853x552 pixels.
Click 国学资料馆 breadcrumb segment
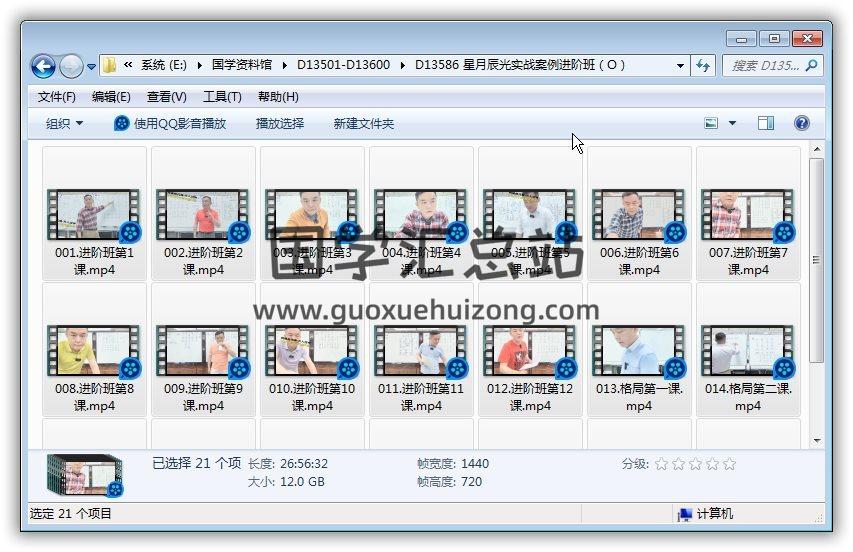[x=242, y=65]
